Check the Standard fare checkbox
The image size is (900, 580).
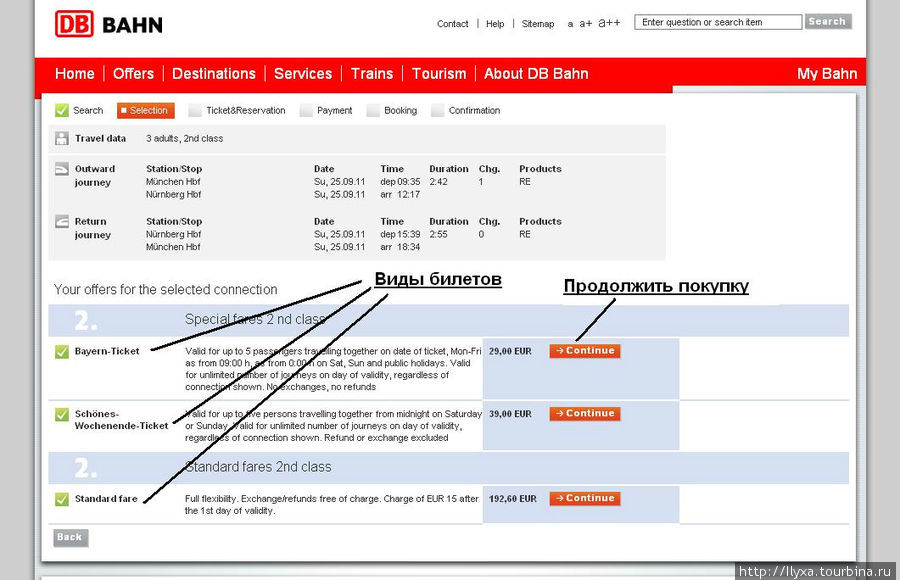(x=61, y=497)
